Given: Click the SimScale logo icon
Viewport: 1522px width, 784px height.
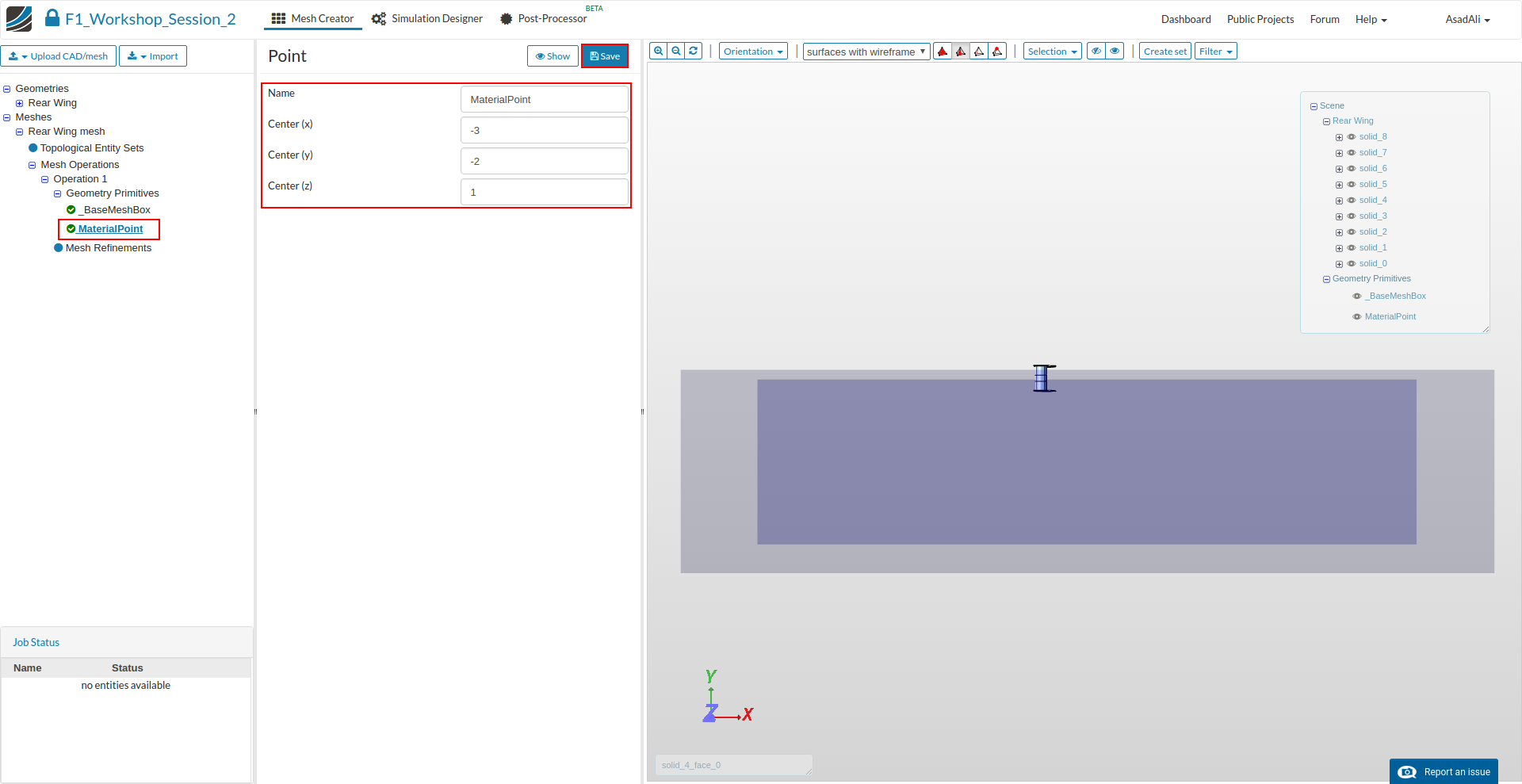Looking at the screenshot, I should click(19, 19).
